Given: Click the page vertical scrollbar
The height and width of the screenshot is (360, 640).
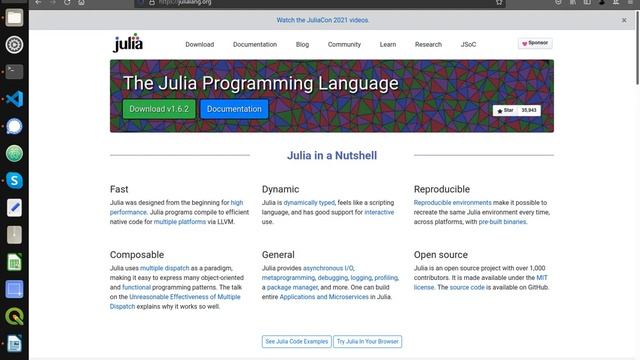Looking at the screenshot, I should (x=637, y=48).
